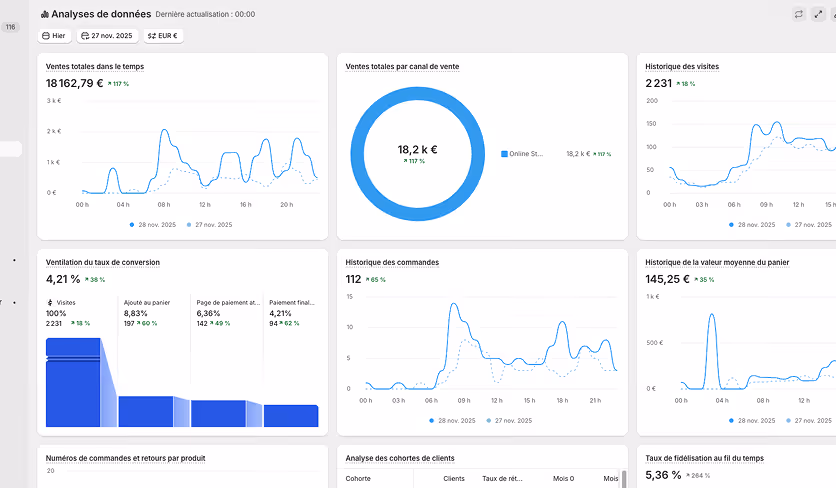The width and height of the screenshot is (836, 488).
Task: Click the 28 nov. 2025 legend in visits chart
Action: [x=752, y=225]
